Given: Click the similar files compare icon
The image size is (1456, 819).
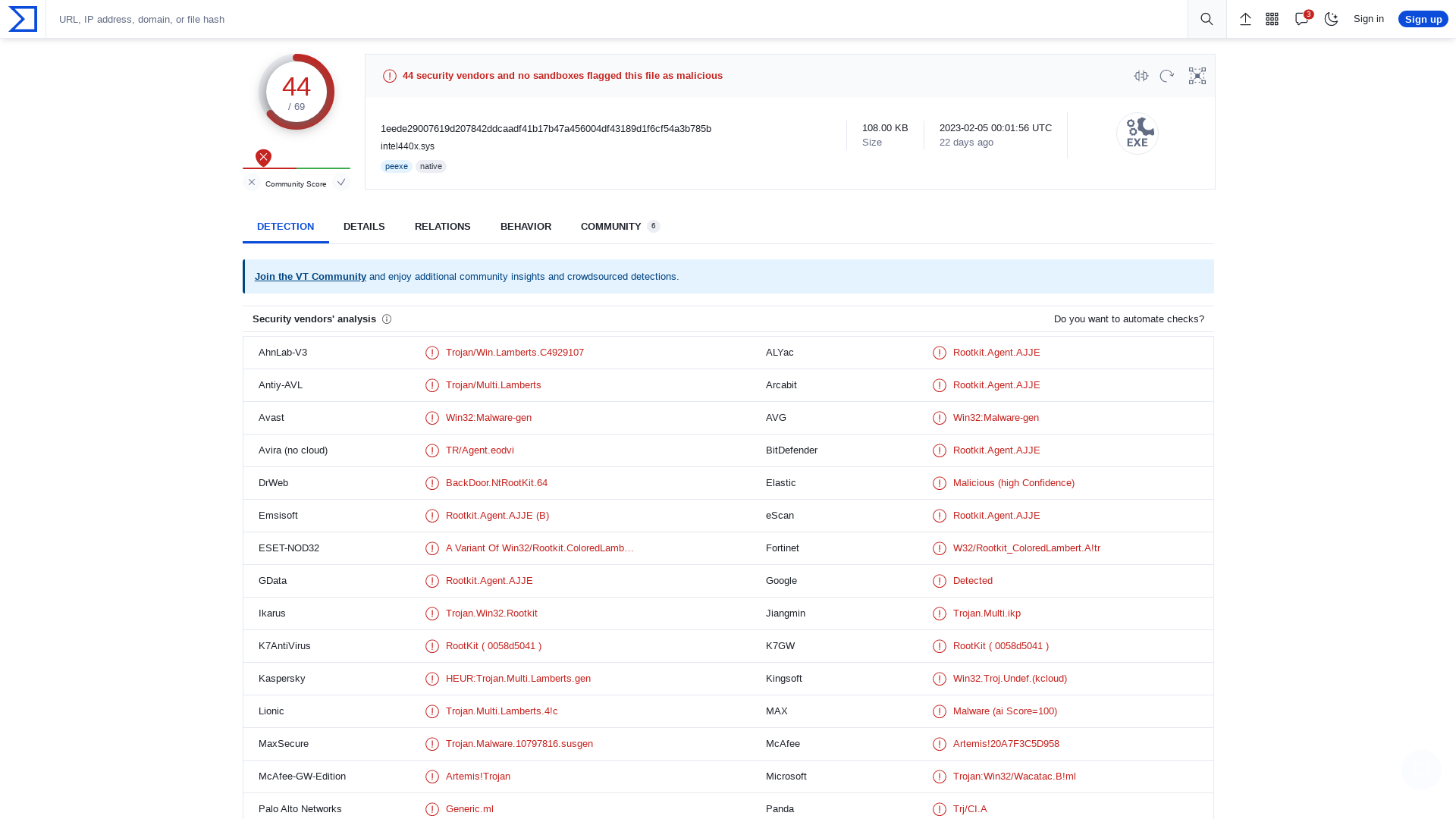Looking at the screenshot, I should 1141,76.
